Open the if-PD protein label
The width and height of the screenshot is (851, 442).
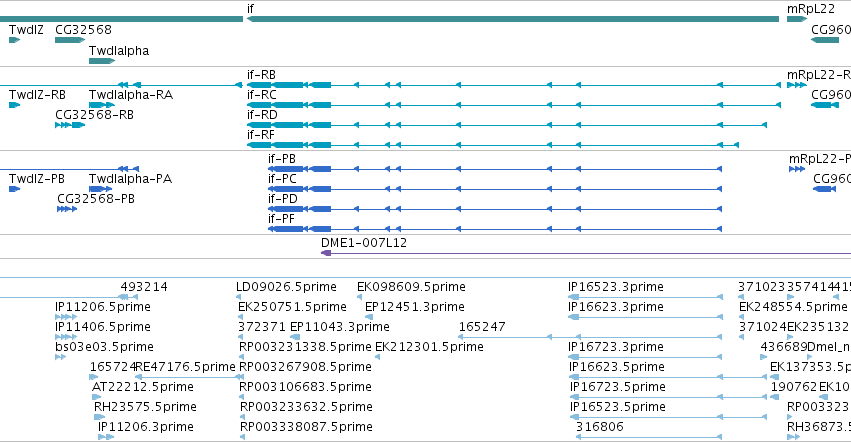pos(283,199)
